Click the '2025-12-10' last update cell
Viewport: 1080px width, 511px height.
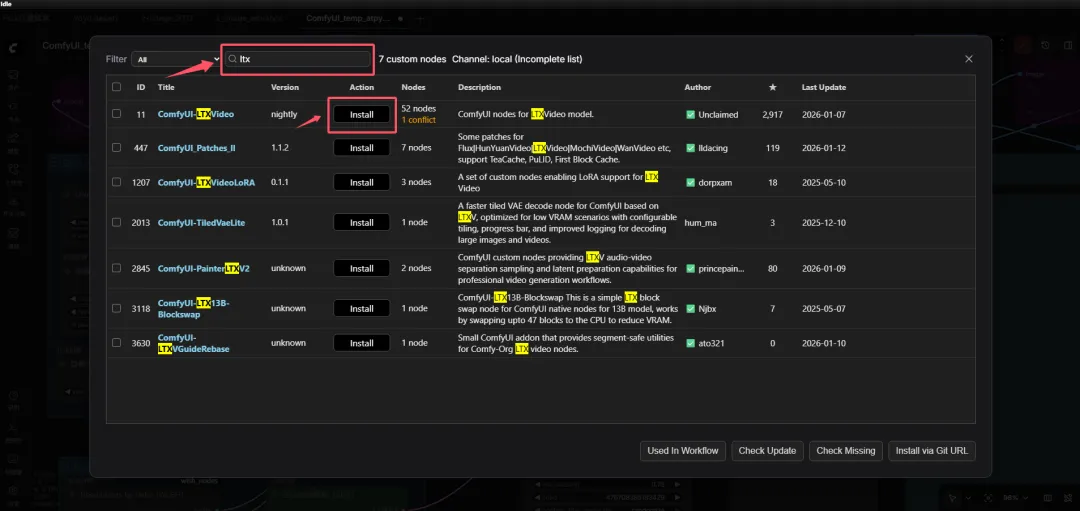[x=824, y=222]
